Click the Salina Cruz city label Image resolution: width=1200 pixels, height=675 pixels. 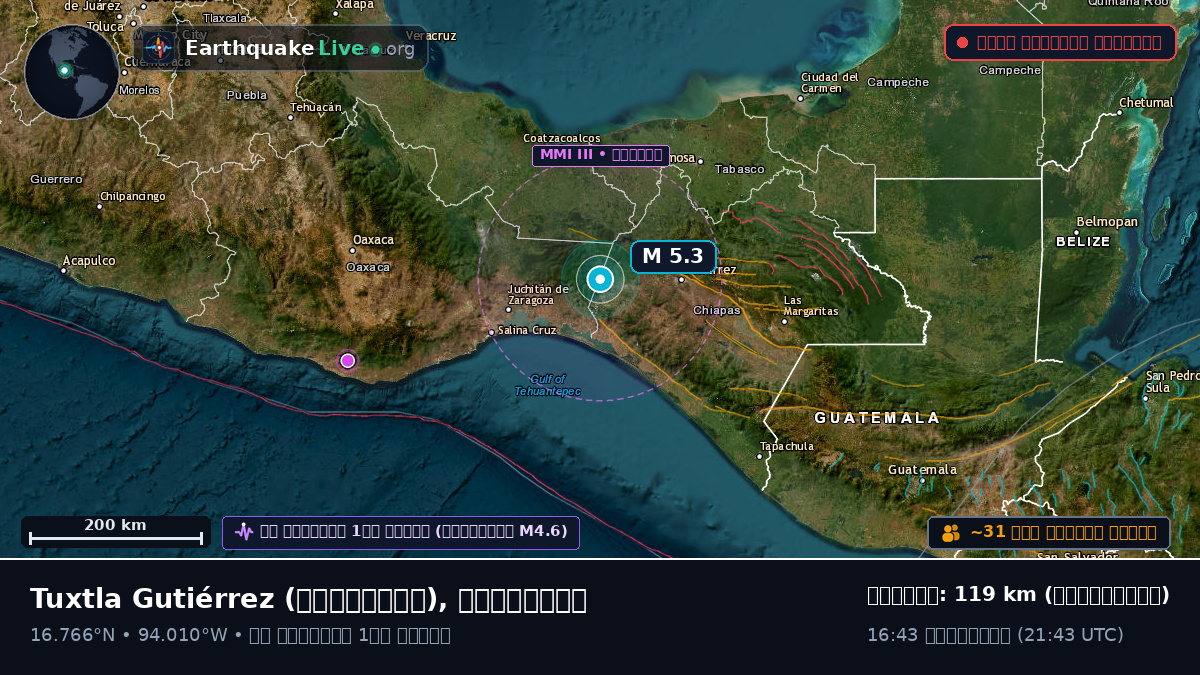(527, 330)
